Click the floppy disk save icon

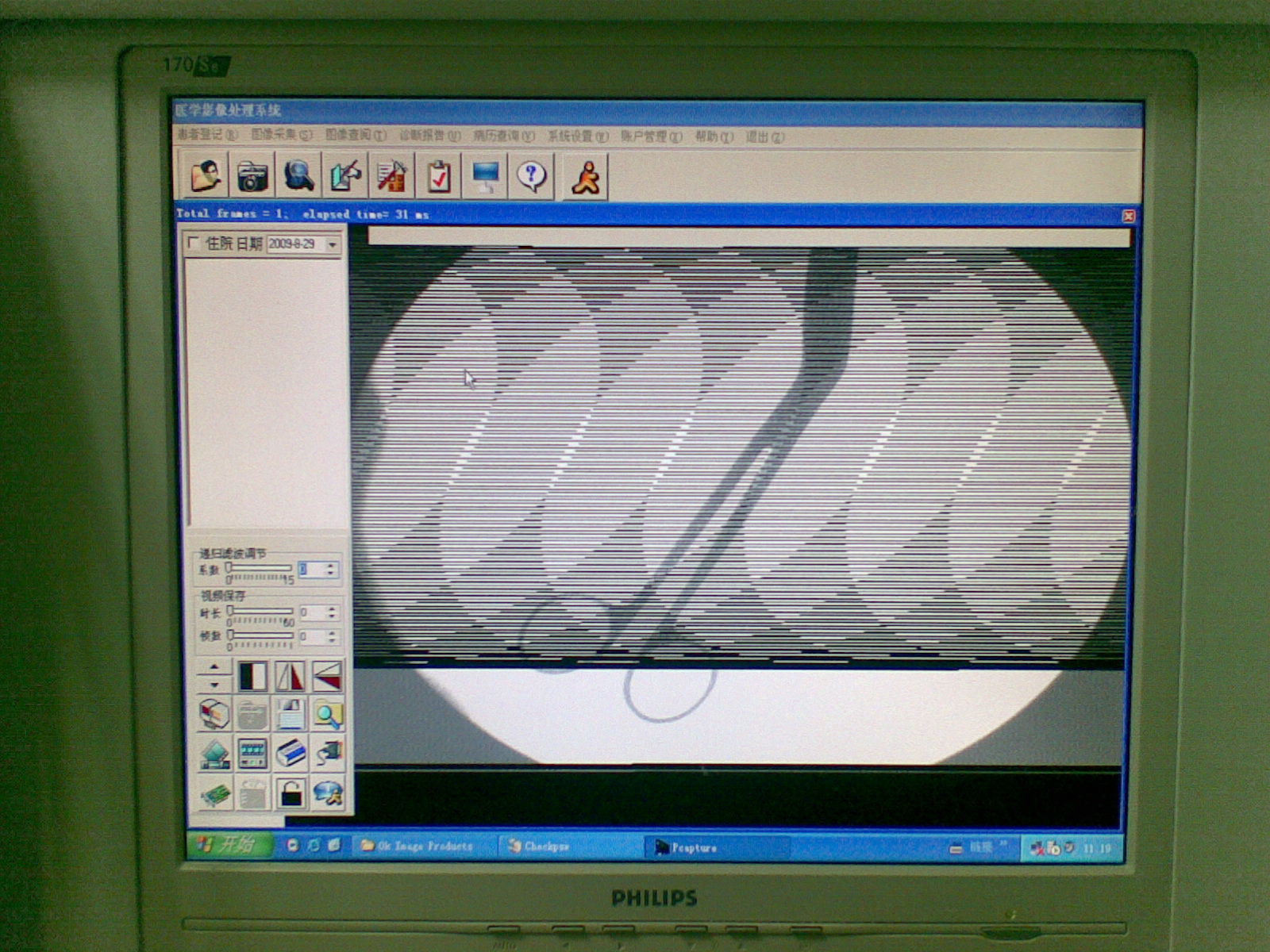click(x=291, y=715)
